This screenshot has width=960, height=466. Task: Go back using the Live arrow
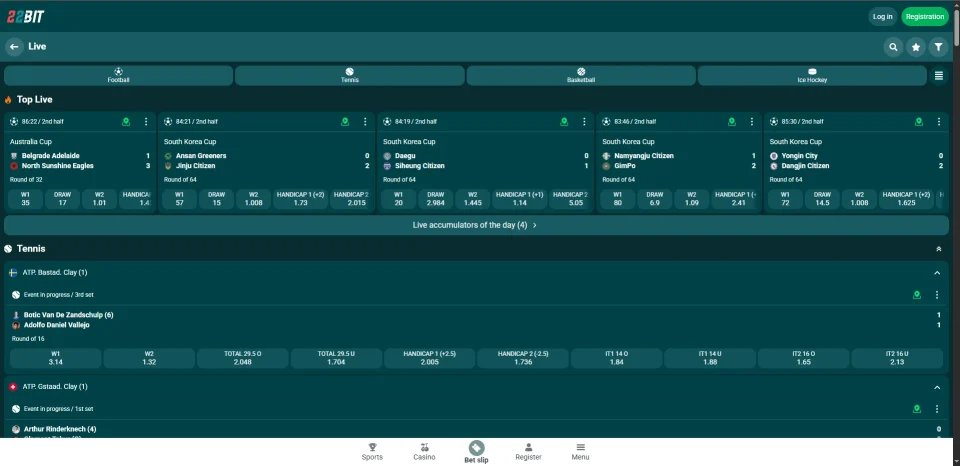[14, 47]
